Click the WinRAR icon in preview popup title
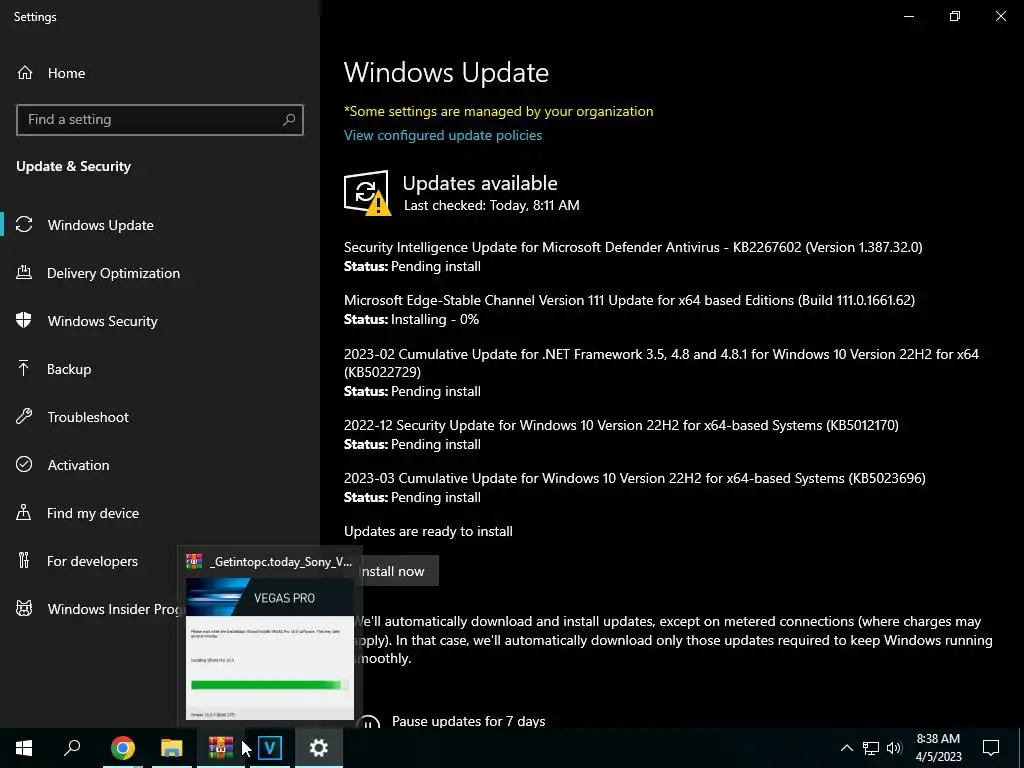Image resolution: width=1024 pixels, height=768 pixels. pos(194,562)
